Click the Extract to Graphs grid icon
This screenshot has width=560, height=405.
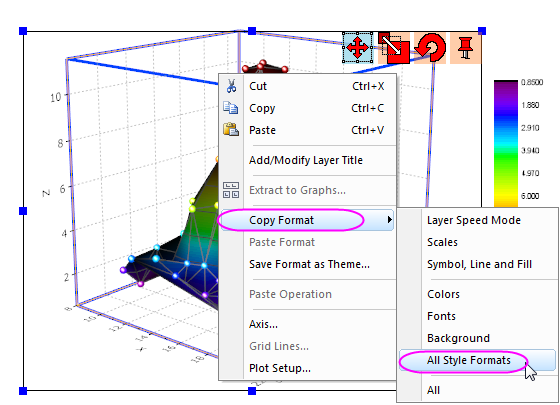(x=231, y=190)
